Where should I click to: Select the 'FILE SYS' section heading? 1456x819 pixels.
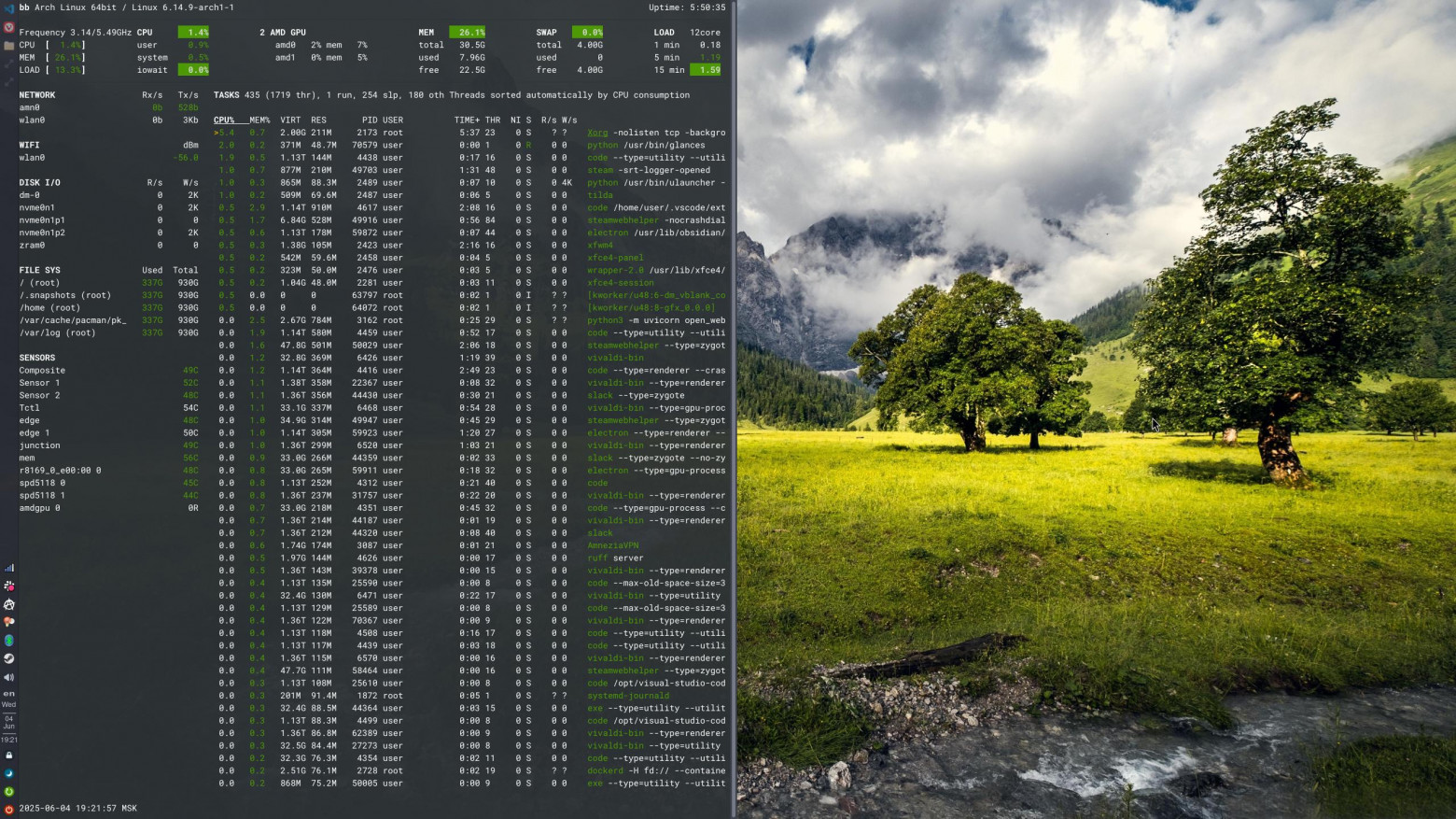pos(39,271)
